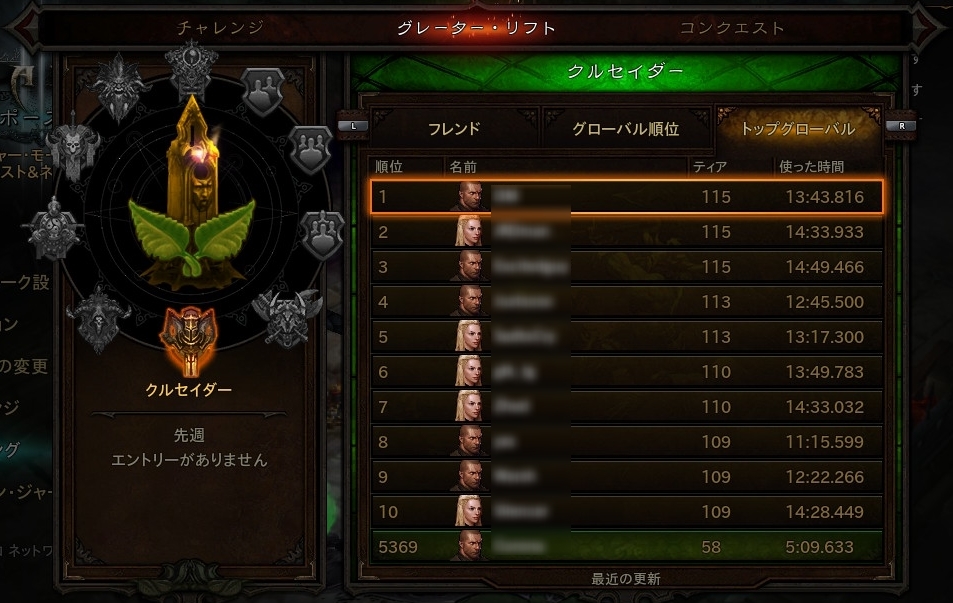
Task: Select the rank 8 row with 11:15.599
Action: point(627,441)
